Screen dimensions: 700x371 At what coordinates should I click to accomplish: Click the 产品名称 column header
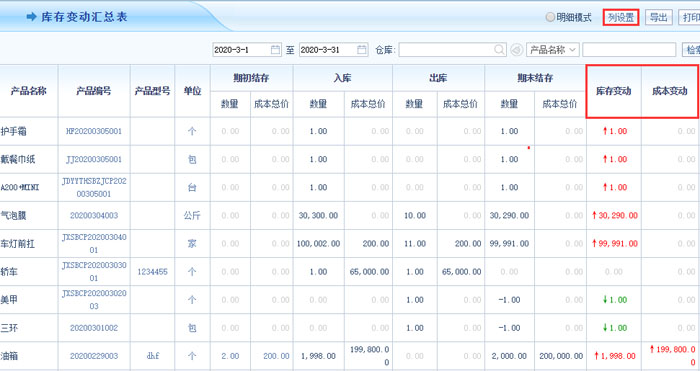[x=29, y=91]
